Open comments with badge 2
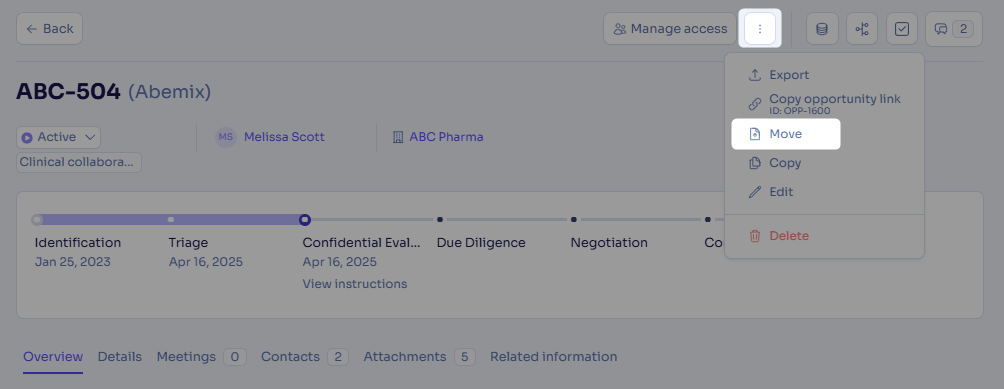This screenshot has width=1004, height=389. 953,29
